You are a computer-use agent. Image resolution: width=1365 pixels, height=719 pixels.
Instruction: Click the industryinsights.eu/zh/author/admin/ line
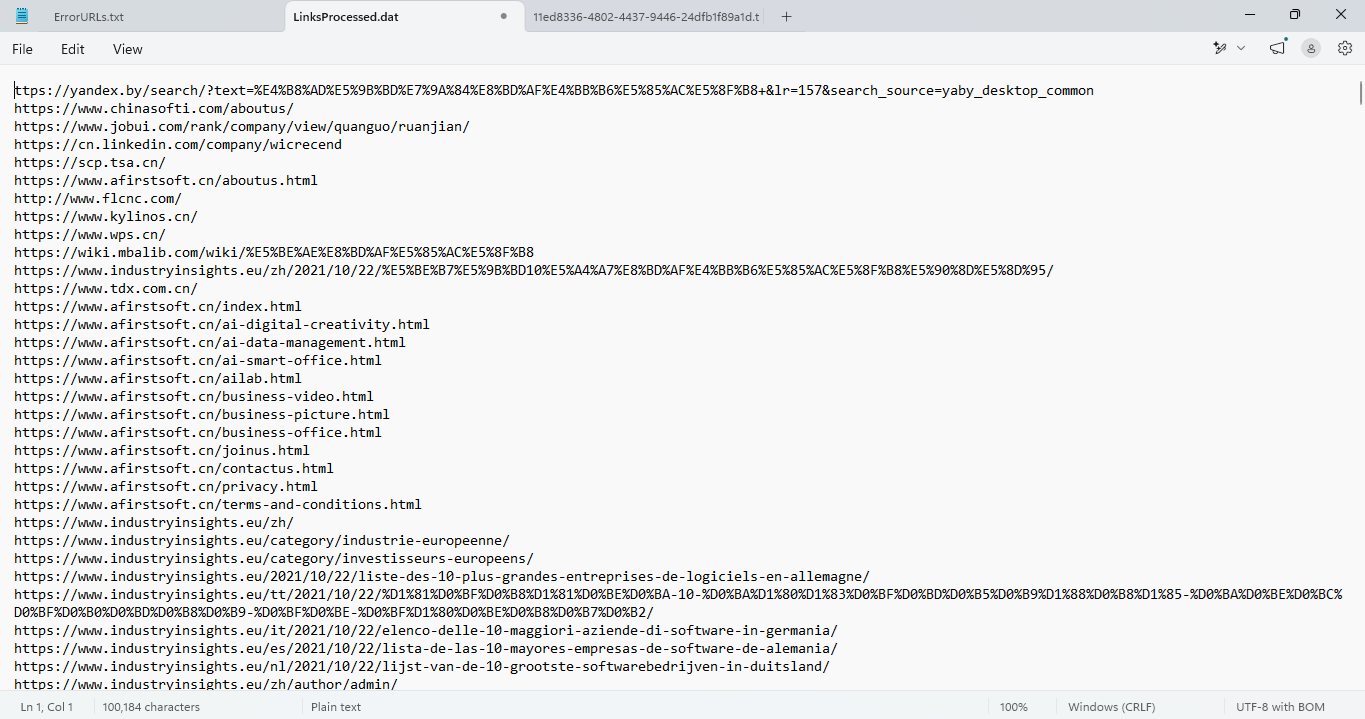(206, 684)
